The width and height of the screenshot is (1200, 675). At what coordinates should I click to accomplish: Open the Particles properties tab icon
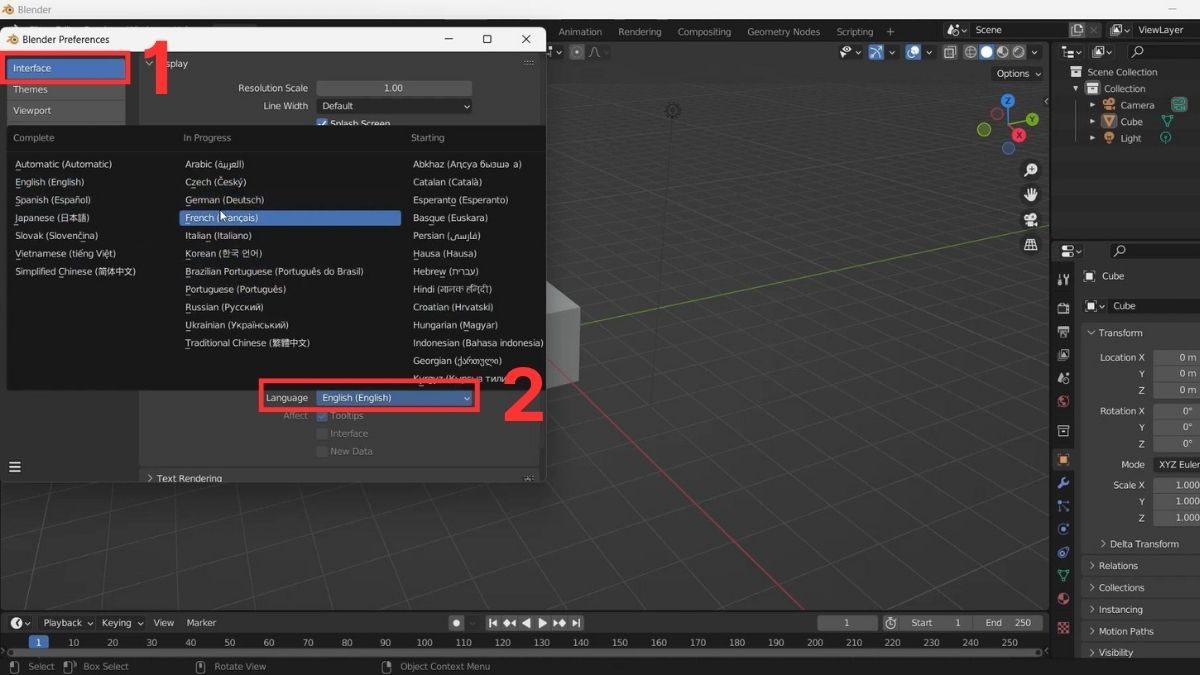click(x=1063, y=507)
